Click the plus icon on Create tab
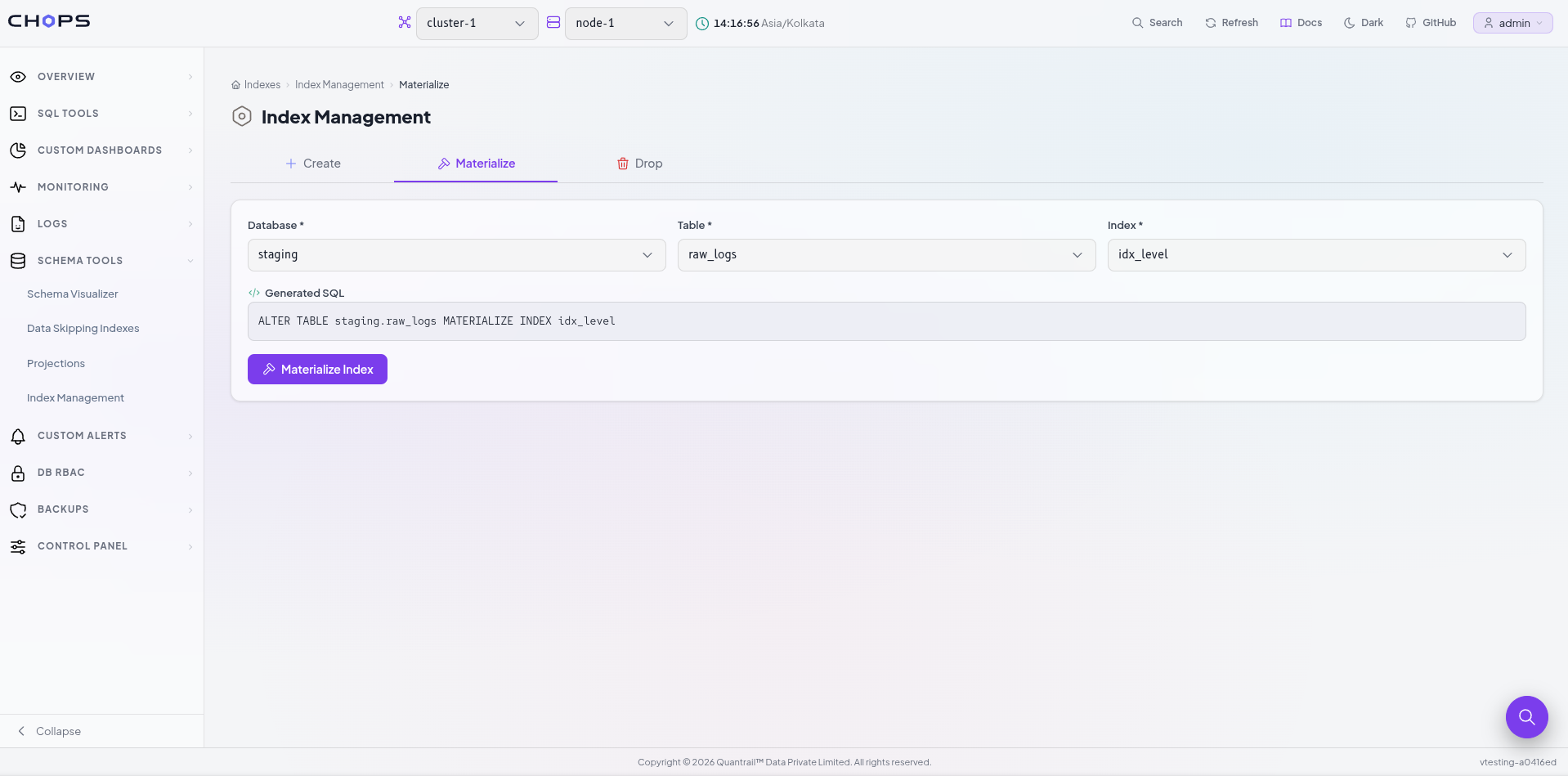The width and height of the screenshot is (1568, 776). pyautogui.click(x=291, y=164)
